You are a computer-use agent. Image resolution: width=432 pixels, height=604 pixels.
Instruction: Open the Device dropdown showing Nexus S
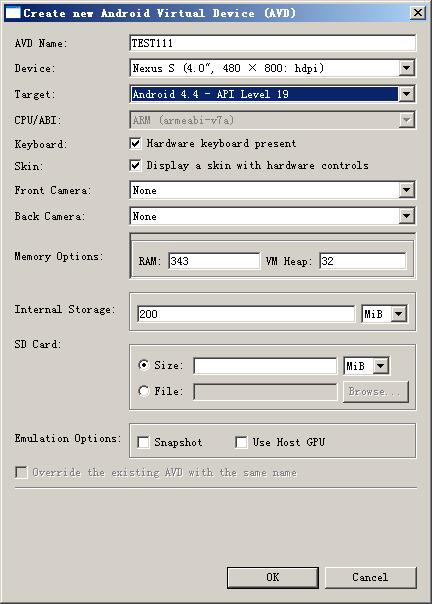272,68
